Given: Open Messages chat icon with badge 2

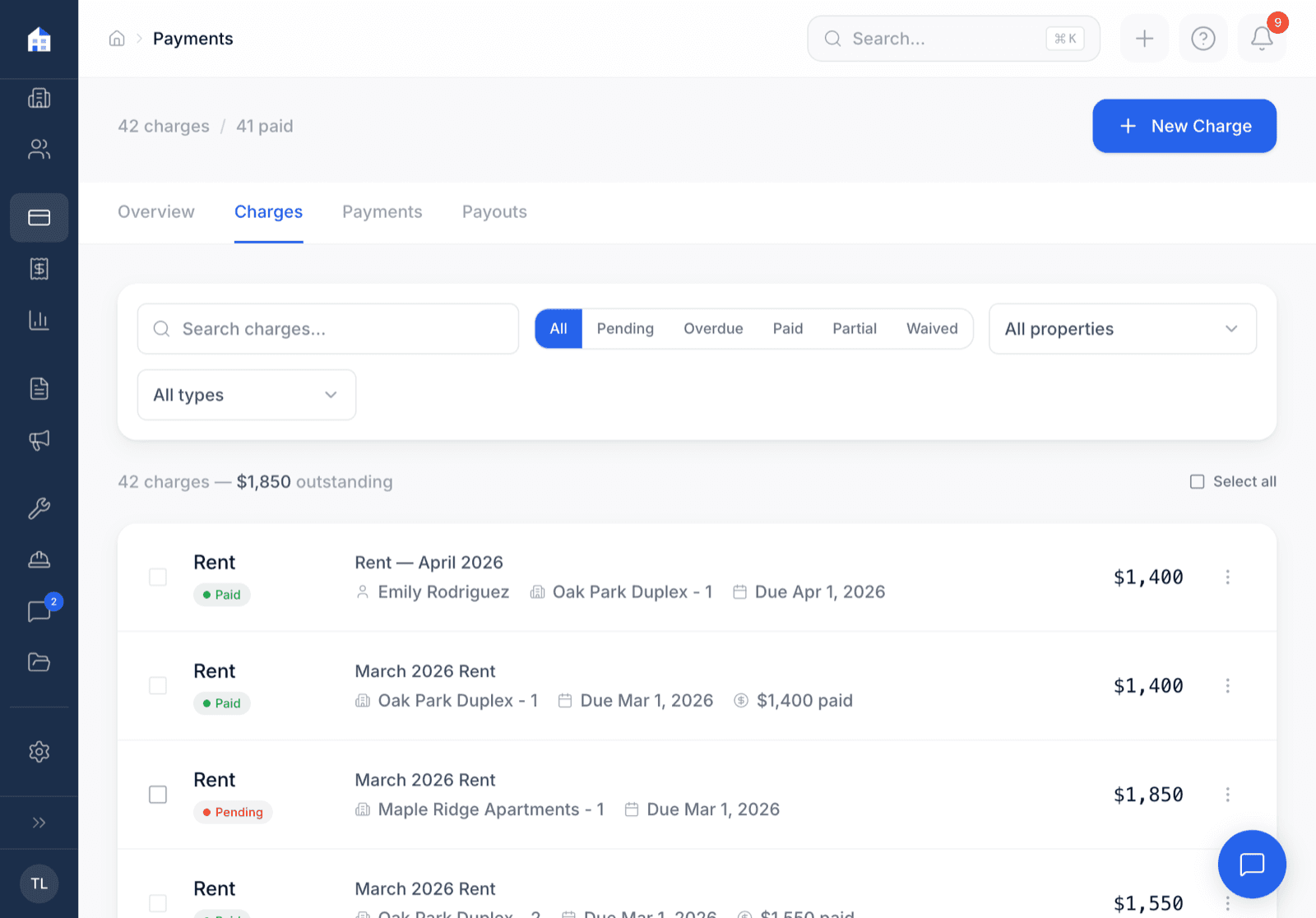Looking at the screenshot, I should (39, 611).
